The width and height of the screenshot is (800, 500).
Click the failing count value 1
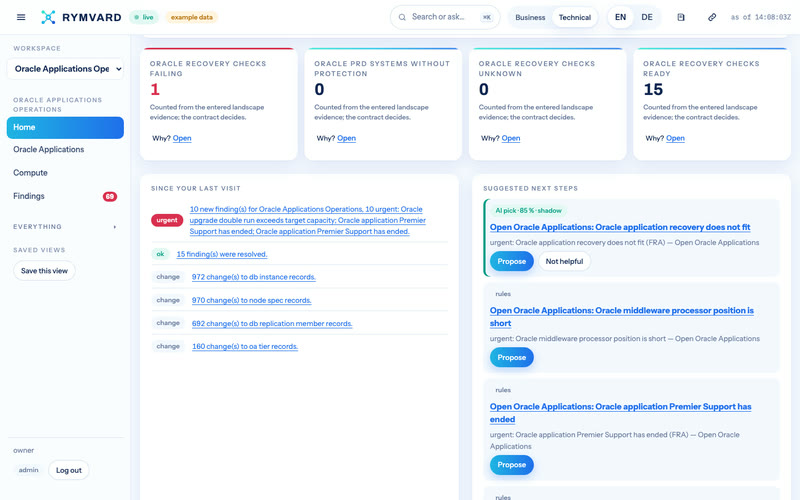(x=155, y=90)
